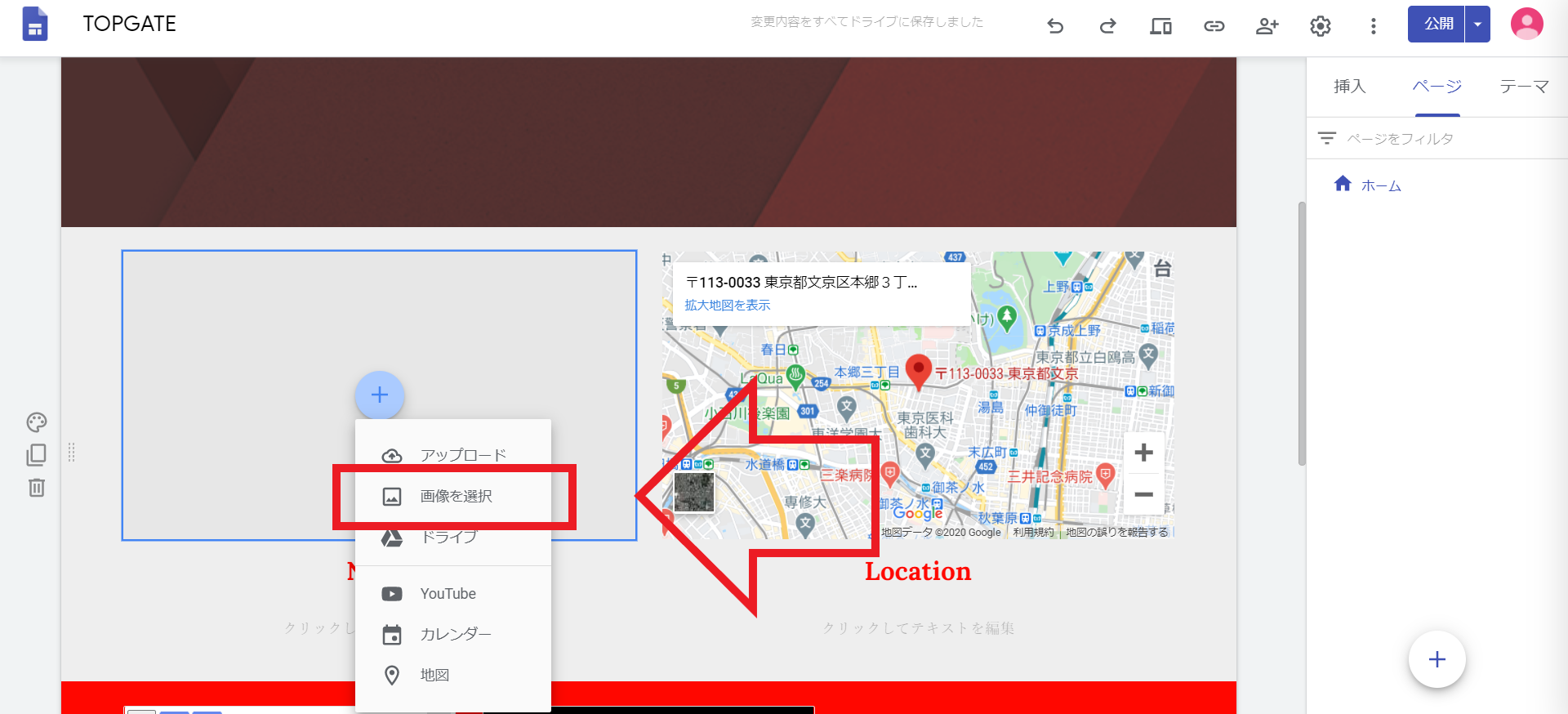Open the account avatar menu

click(1526, 24)
